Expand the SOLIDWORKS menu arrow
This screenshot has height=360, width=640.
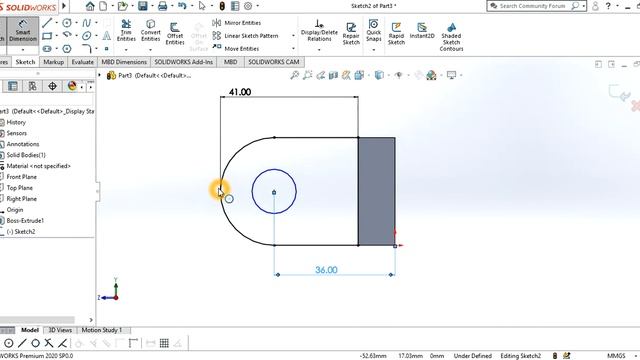[64, 6]
